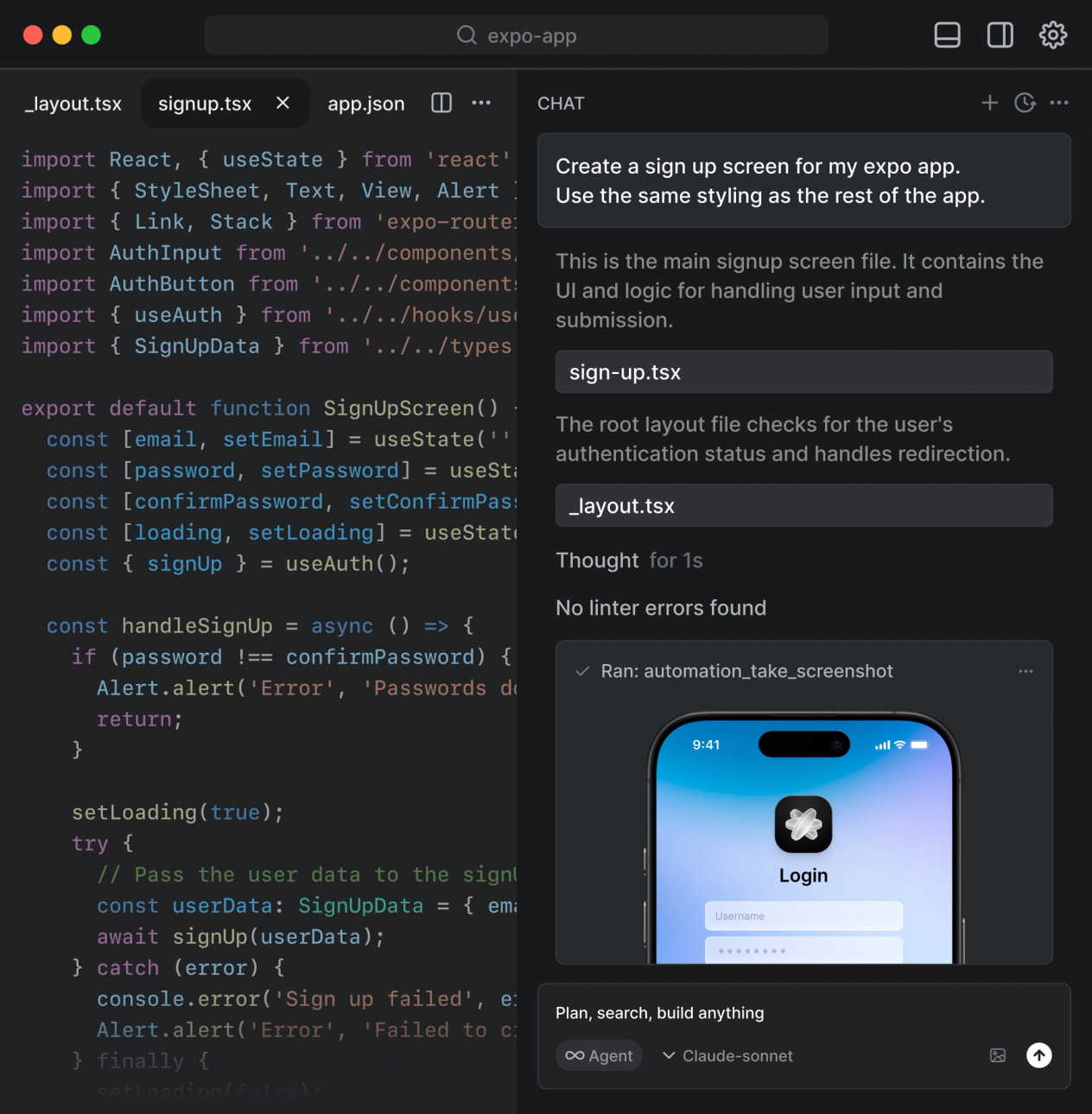
Task: Toggle Agent mode in the chat input
Action: tap(599, 1055)
